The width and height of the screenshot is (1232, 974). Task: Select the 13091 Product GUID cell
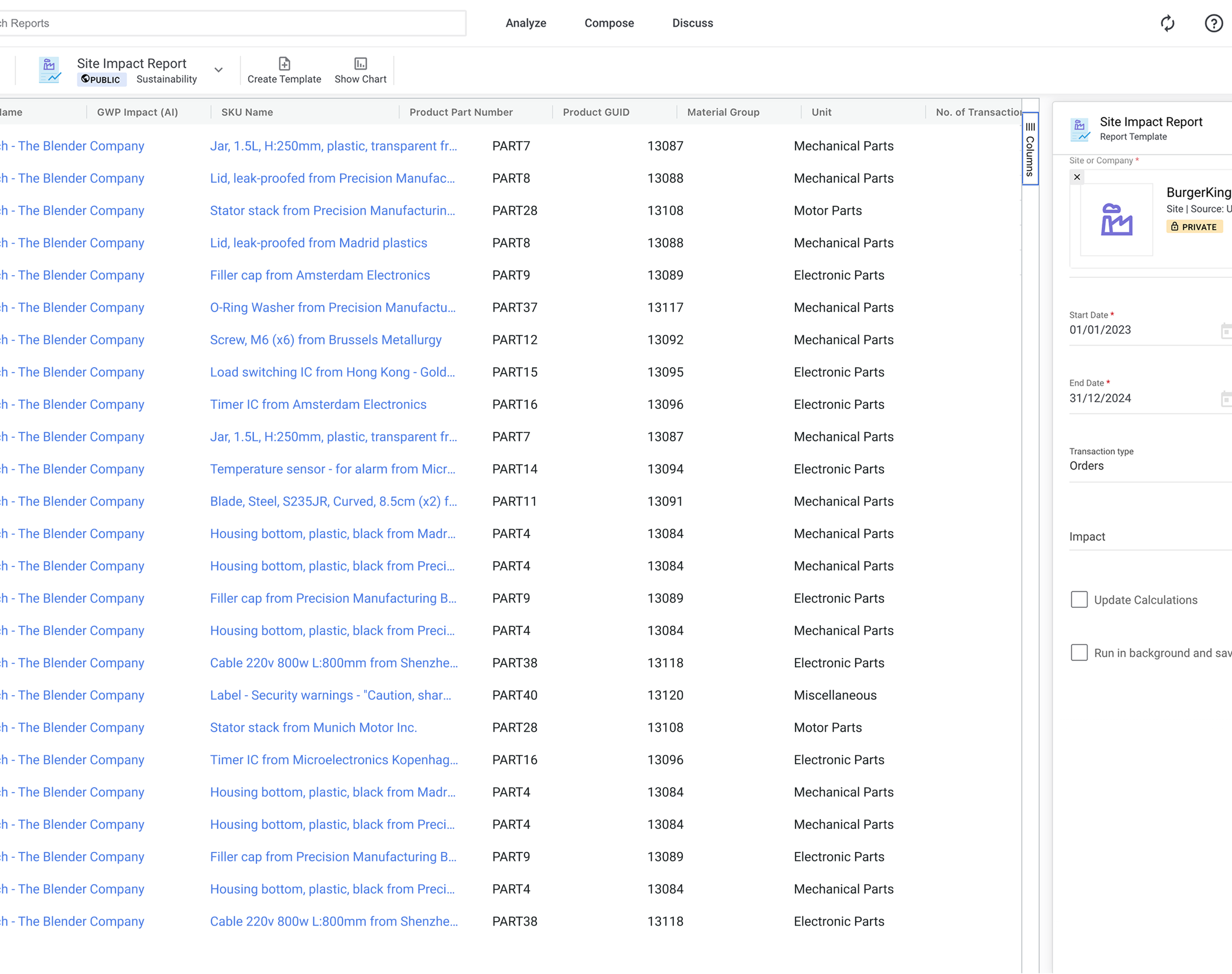click(x=665, y=502)
